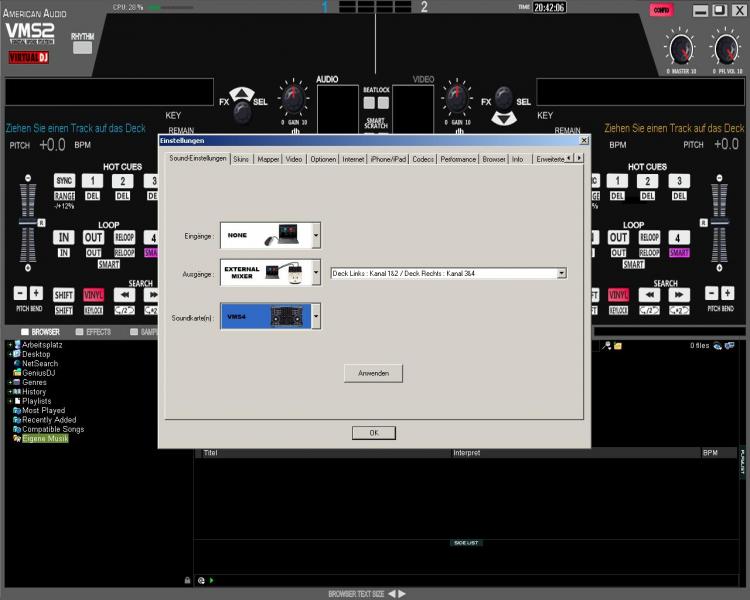Screen dimensions: 750x600
Task: Click rewind search on left deck
Action: pos(124,295)
